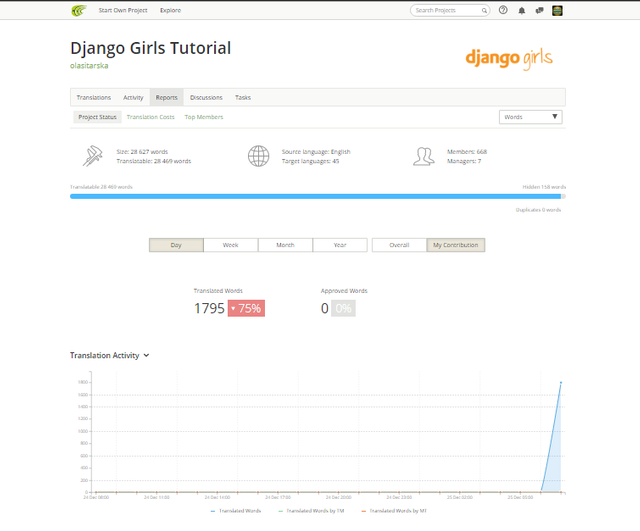Click the 'Translatable: 28 469 words' stat line

154,161
